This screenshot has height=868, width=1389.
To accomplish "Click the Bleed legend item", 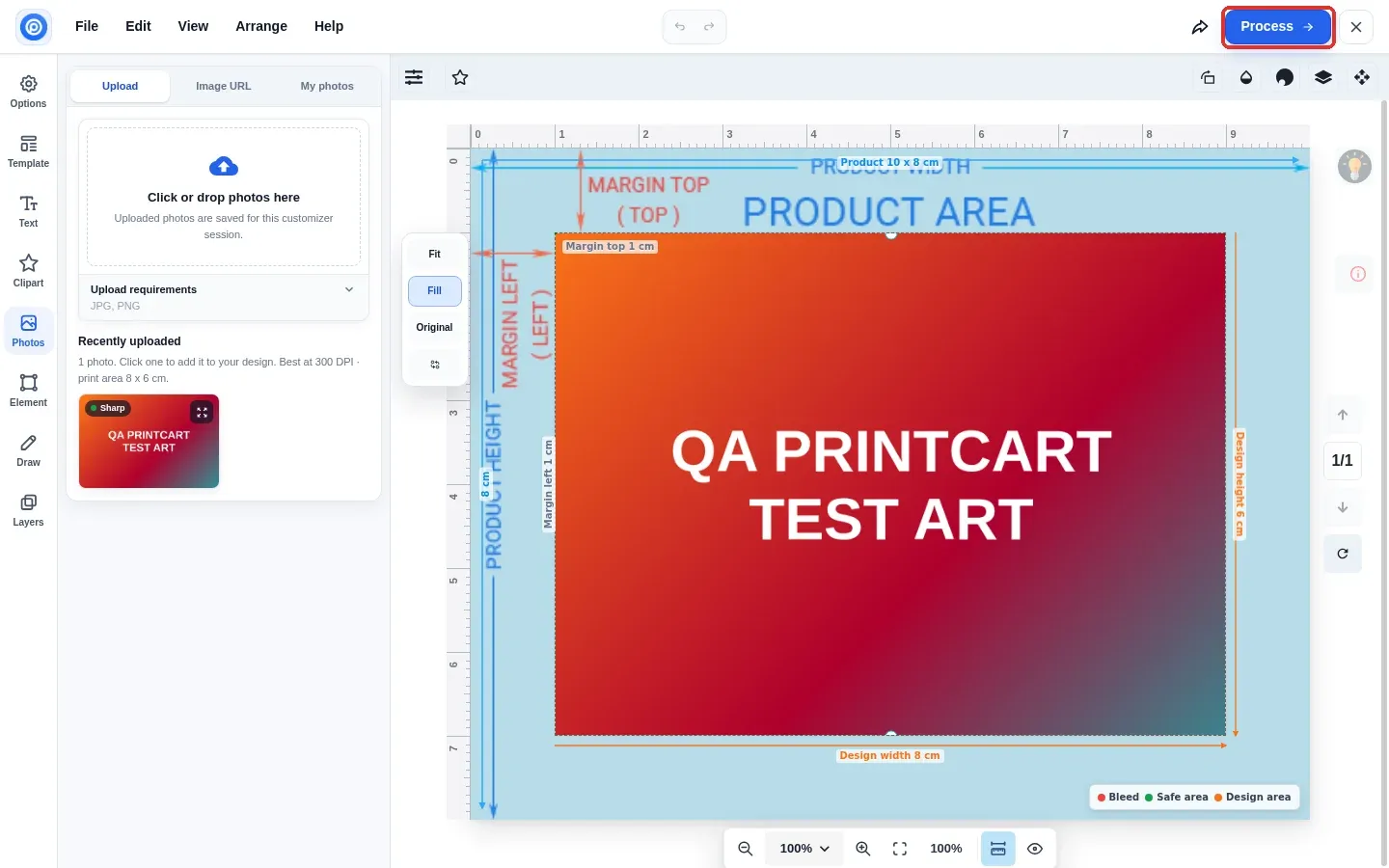I will point(1118,798).
